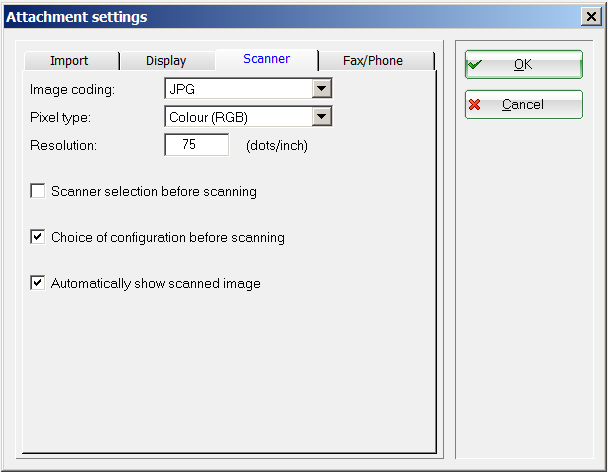This screenshot has height=472, width=608.
Task: Click the Attachment settings title text
Action: (77, 17)
